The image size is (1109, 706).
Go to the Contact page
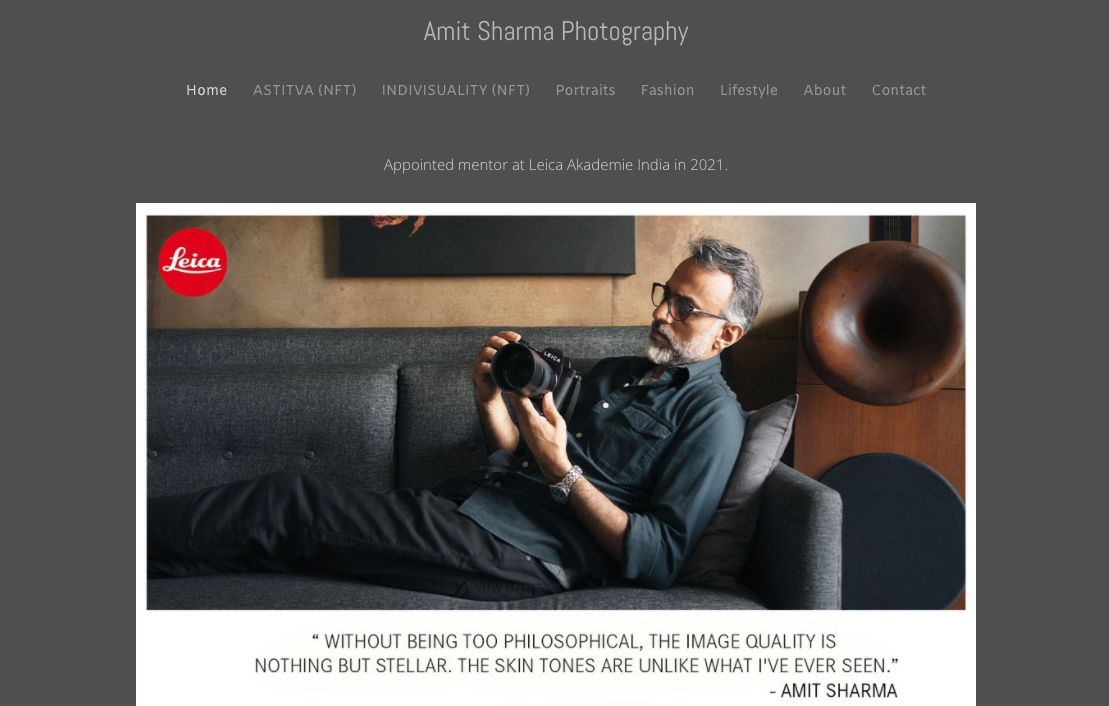899,90
